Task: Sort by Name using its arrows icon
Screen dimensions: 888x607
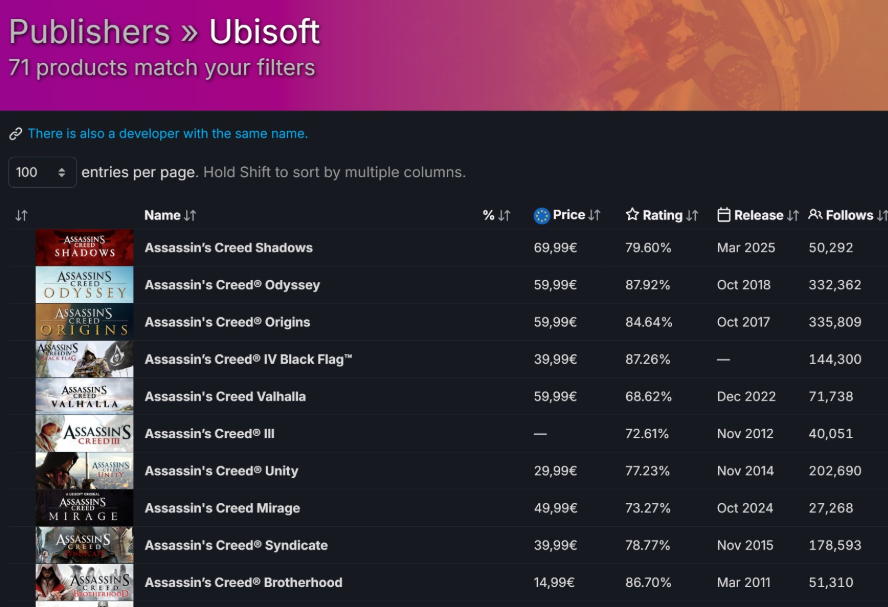Action: click(x=190, y=216)
